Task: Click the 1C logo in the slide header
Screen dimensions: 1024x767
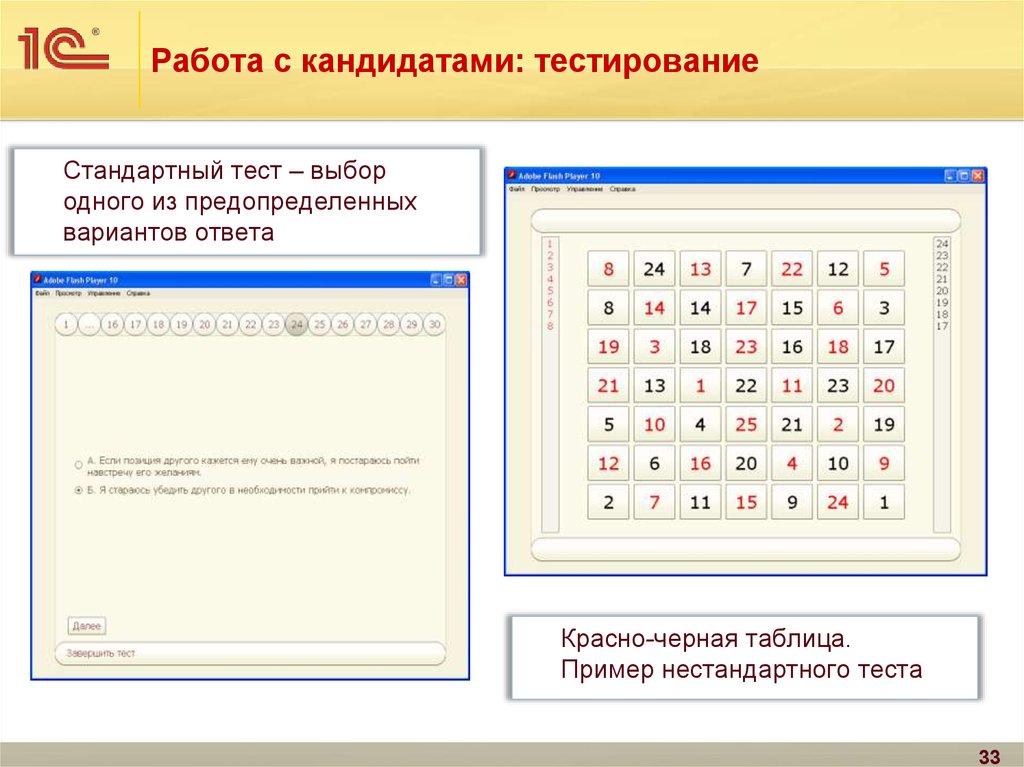Action: pos(61,49)
